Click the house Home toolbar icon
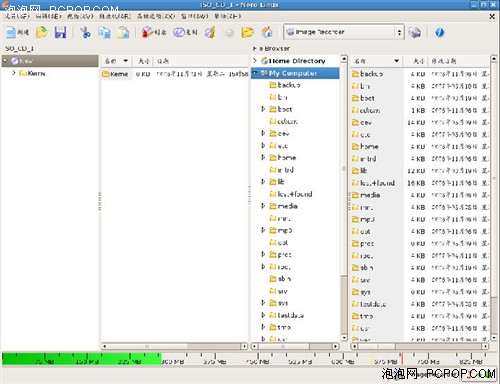 267,32
